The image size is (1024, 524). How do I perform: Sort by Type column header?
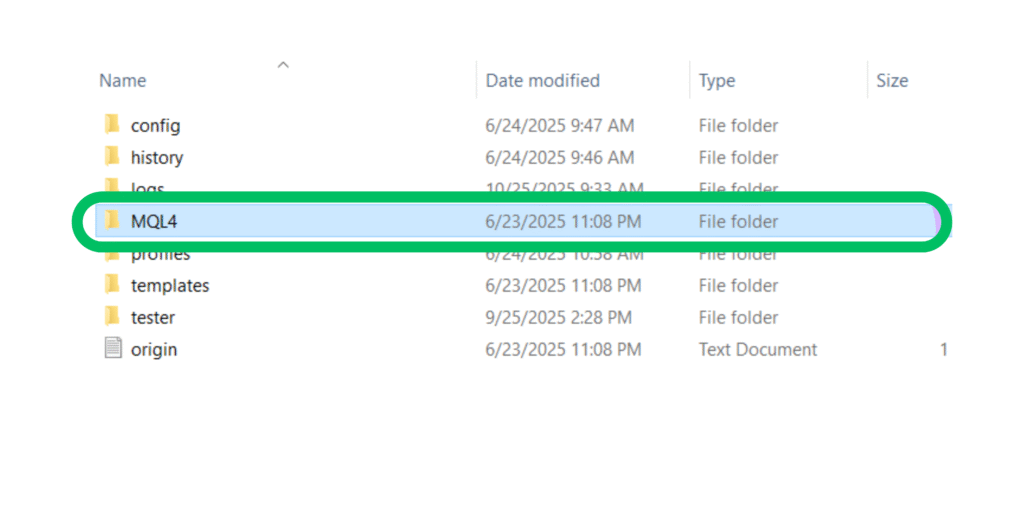tap(716, 81)
